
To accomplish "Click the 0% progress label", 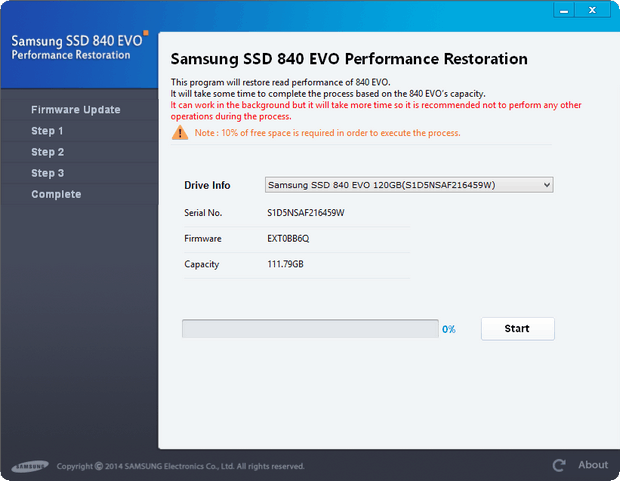I will (449, 329).
